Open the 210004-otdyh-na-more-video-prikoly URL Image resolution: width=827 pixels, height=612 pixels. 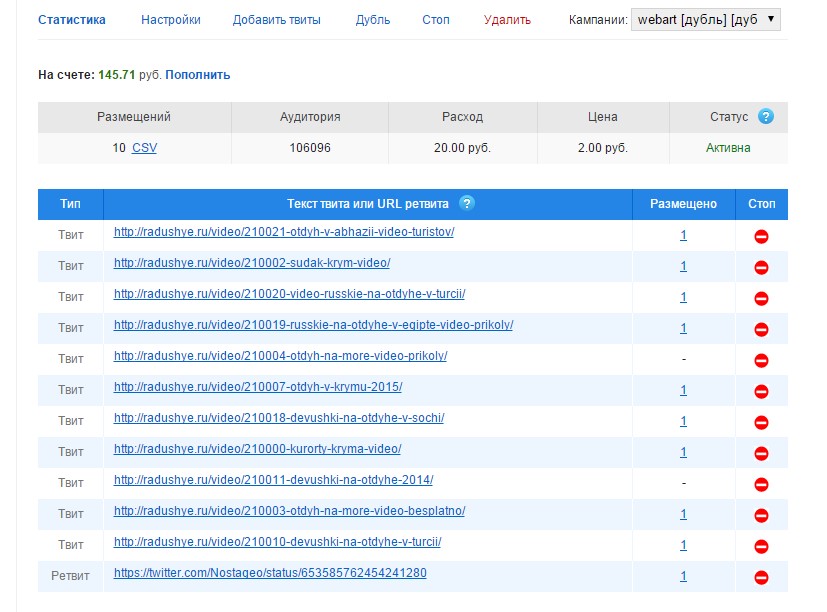[x=281, y=356]
